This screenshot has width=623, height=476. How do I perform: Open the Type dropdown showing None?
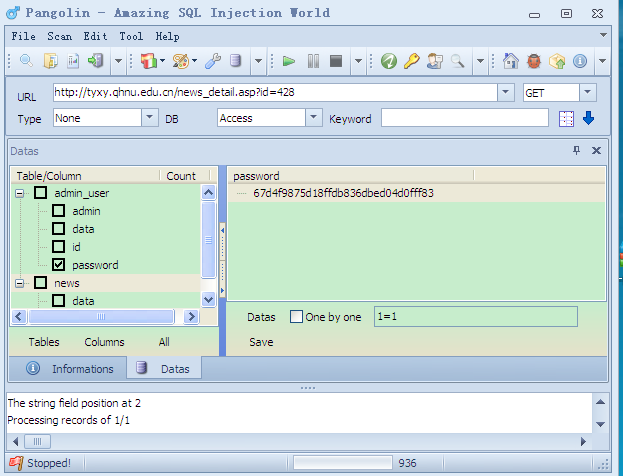[x=149, y=118]
